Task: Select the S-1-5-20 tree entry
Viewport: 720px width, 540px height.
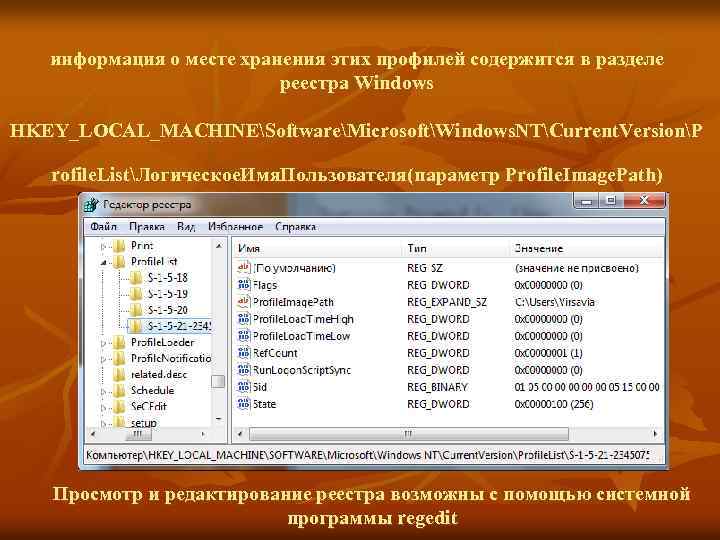Action: (168, 310)
